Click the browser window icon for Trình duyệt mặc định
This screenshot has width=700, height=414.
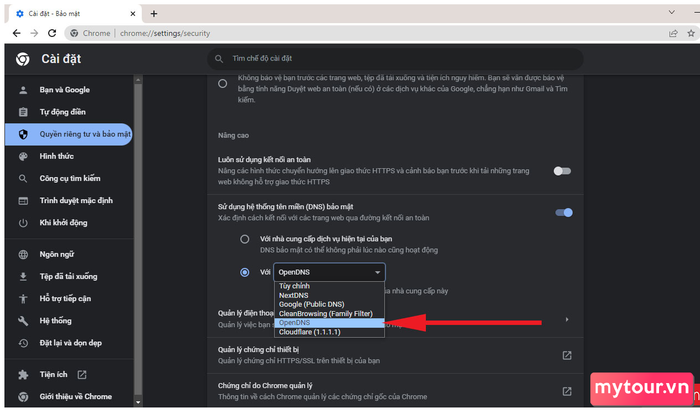tap(23, 201)
